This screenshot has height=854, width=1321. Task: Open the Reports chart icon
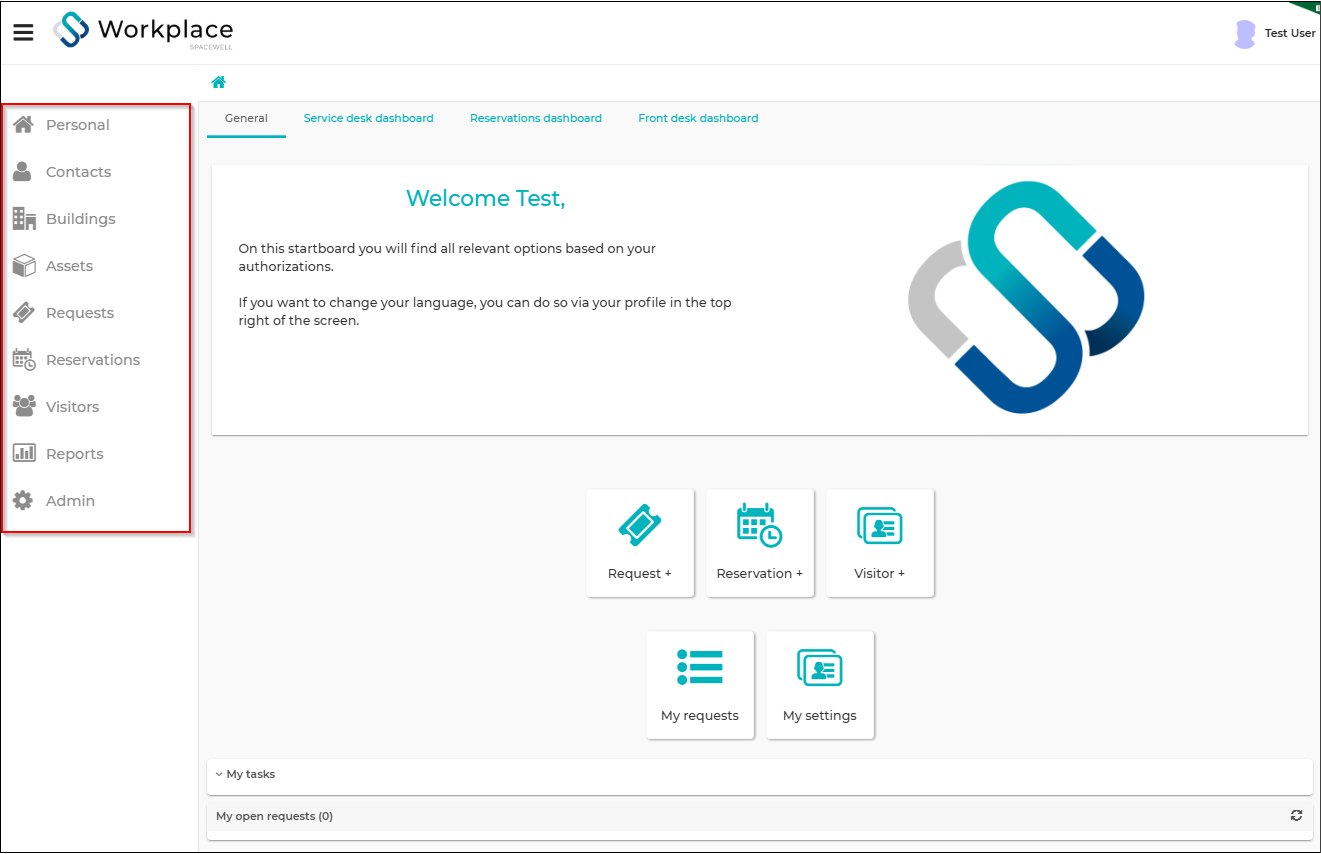coord(24,453)
